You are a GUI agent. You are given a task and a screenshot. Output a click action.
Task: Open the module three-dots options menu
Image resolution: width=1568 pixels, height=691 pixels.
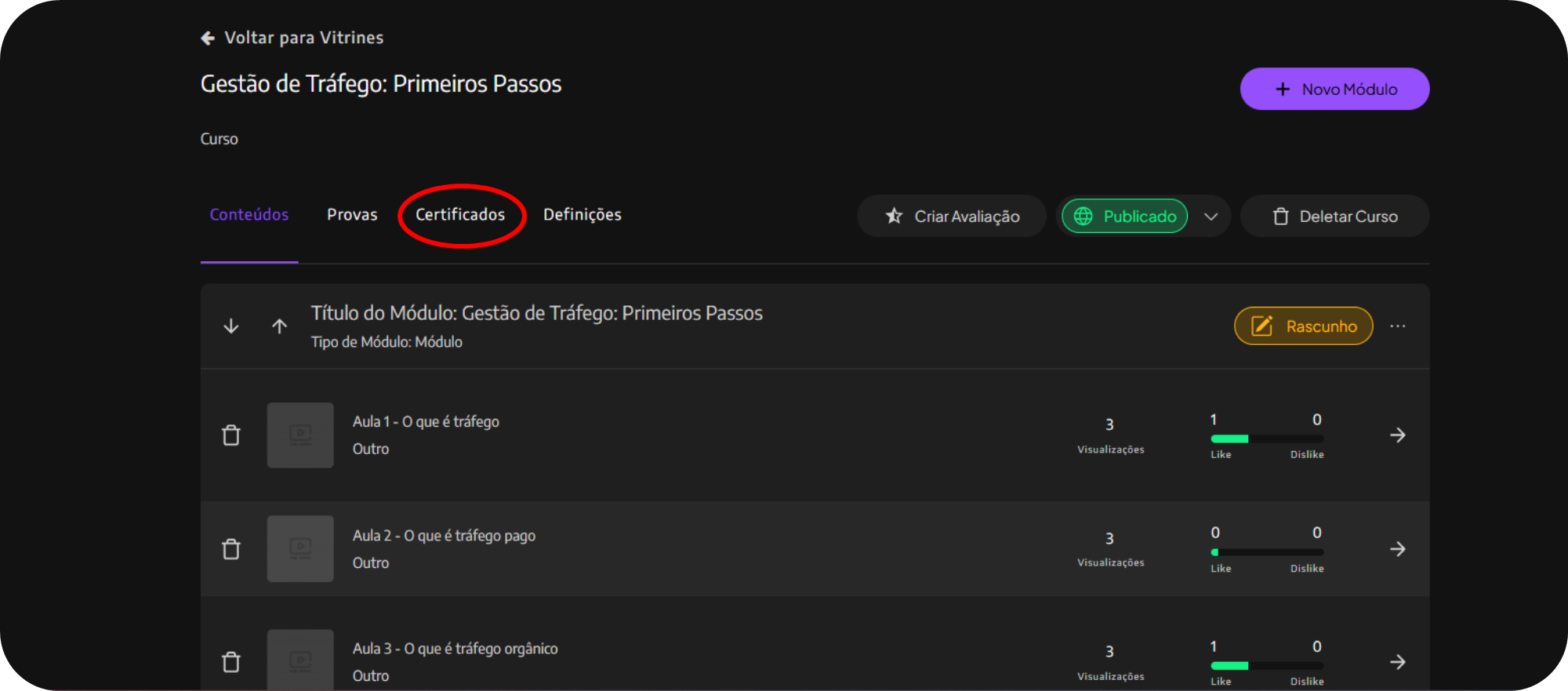(x=1397, y=326)
